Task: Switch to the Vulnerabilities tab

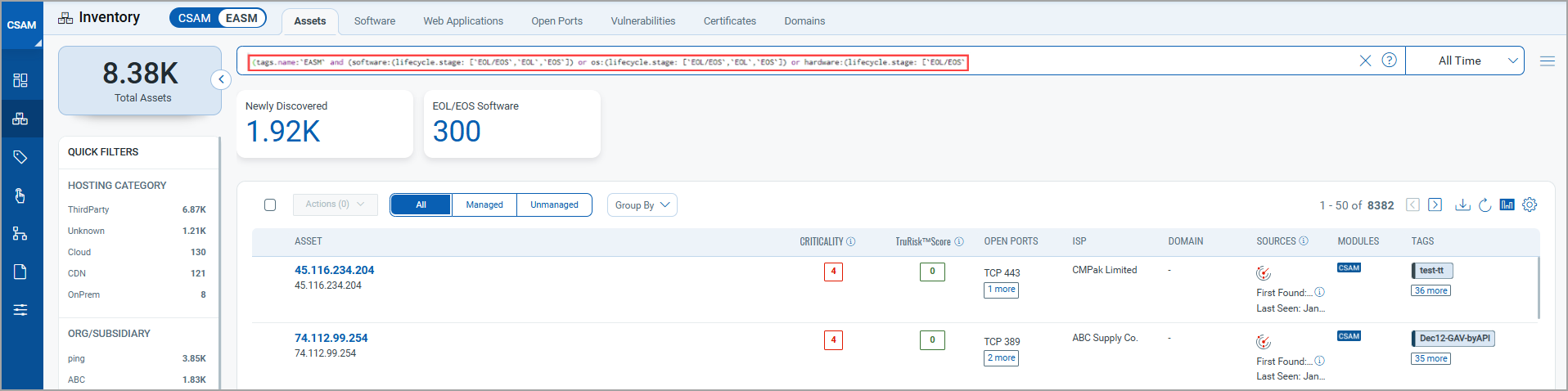Action: point(643,21)
